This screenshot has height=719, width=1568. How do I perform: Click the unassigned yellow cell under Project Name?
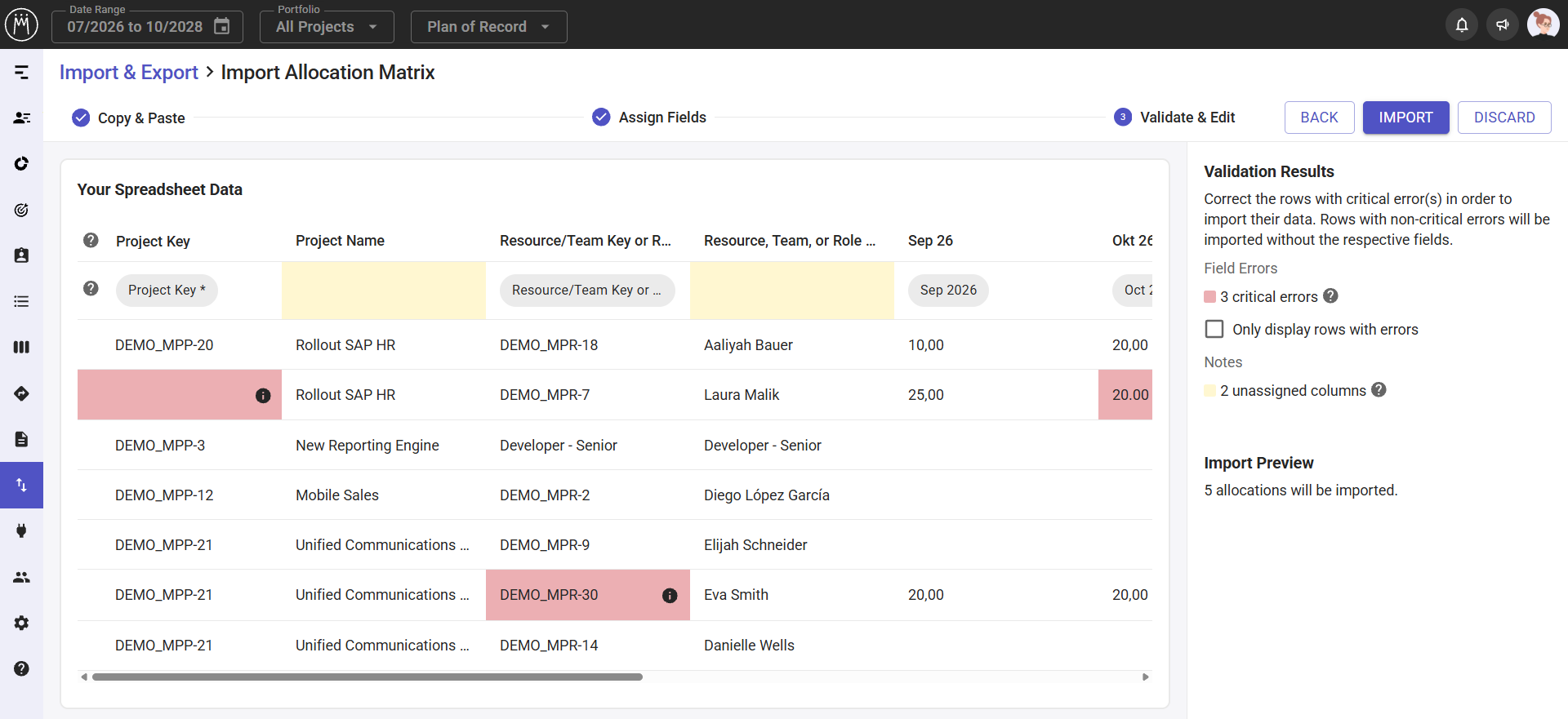(384, 290)
